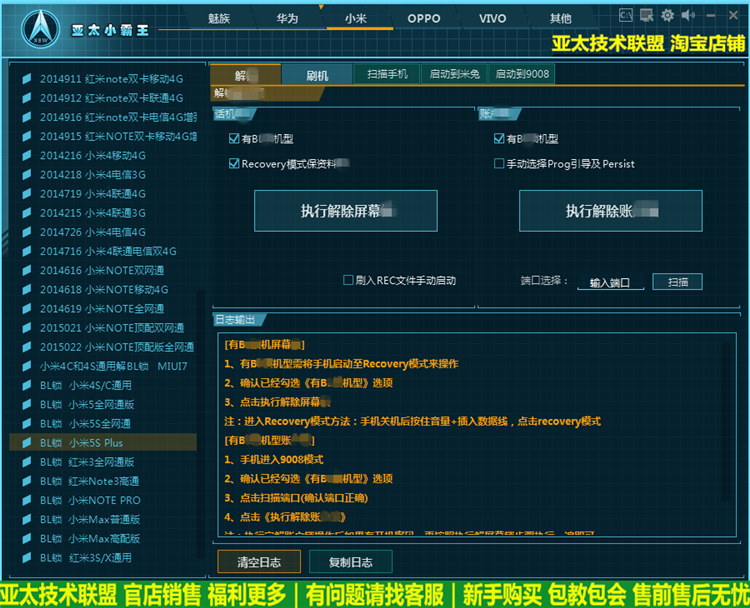Click 清空日志 button
Screen dimensions: 750x608
coord(259,562)
